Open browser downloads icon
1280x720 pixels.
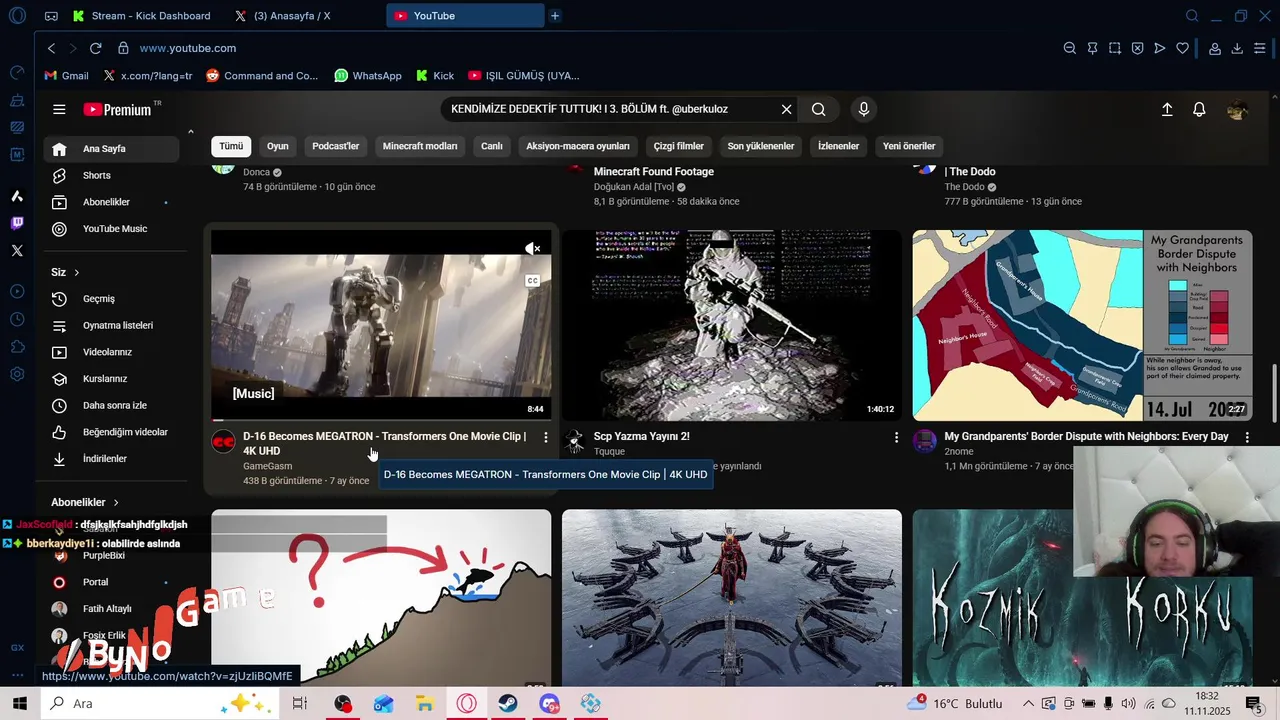click(x=1237, y=48)
